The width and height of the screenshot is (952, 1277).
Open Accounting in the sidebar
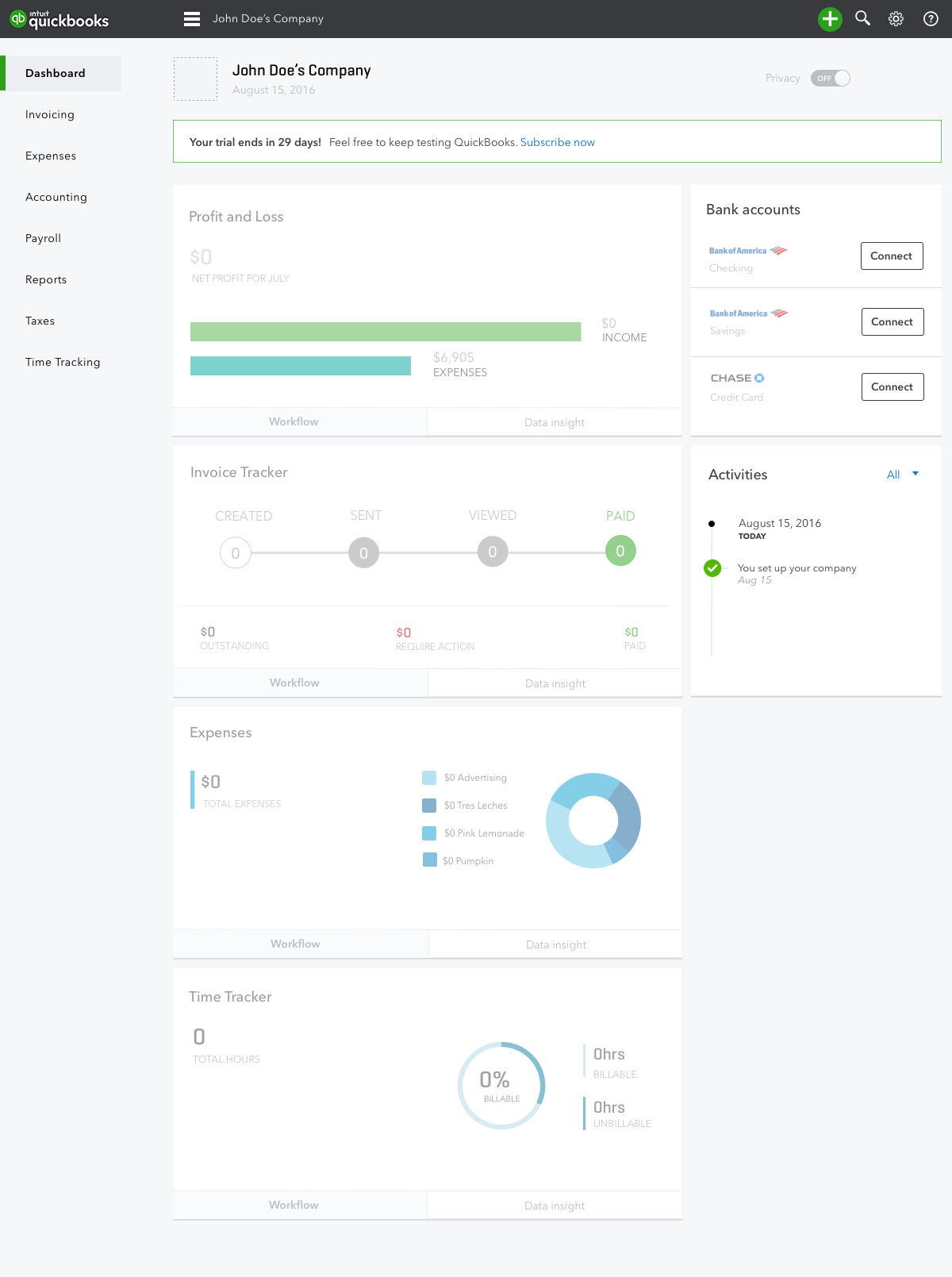coord(56,197)
